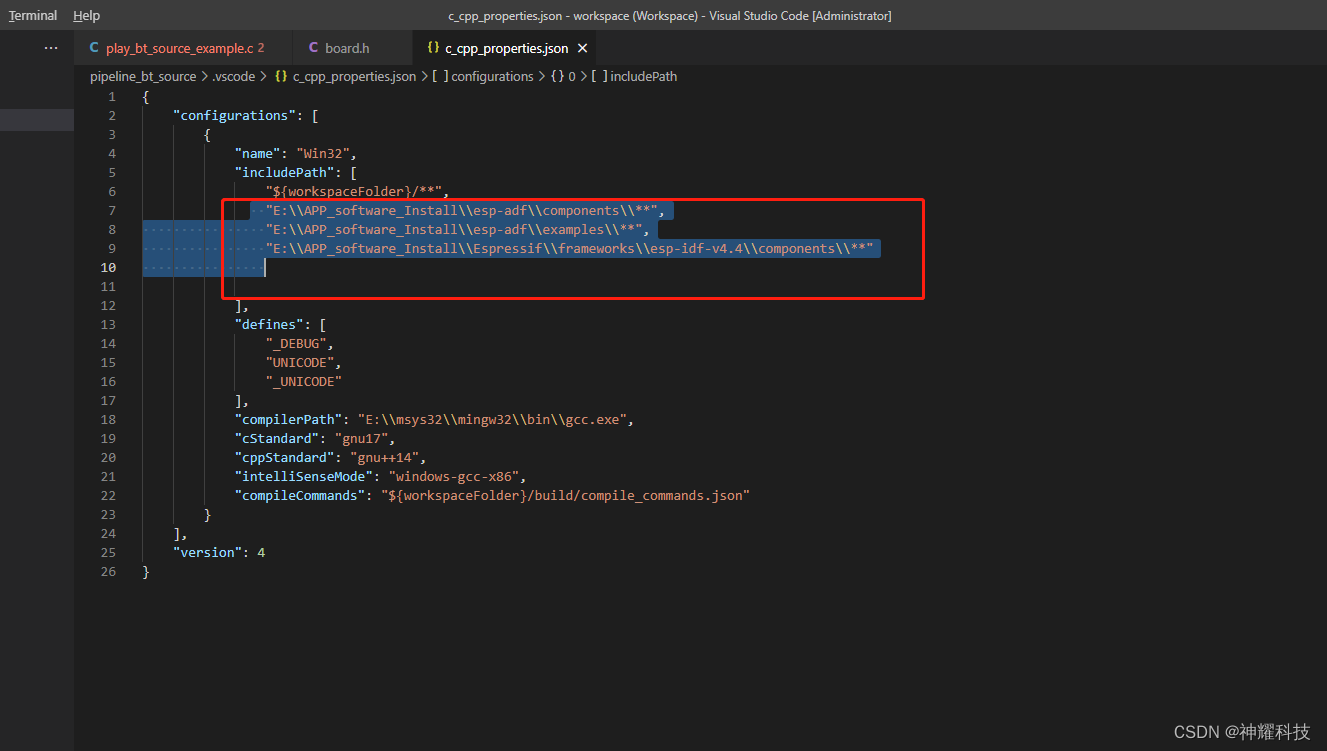Select includePath in the breadcrumb bar

coord(646,76)
